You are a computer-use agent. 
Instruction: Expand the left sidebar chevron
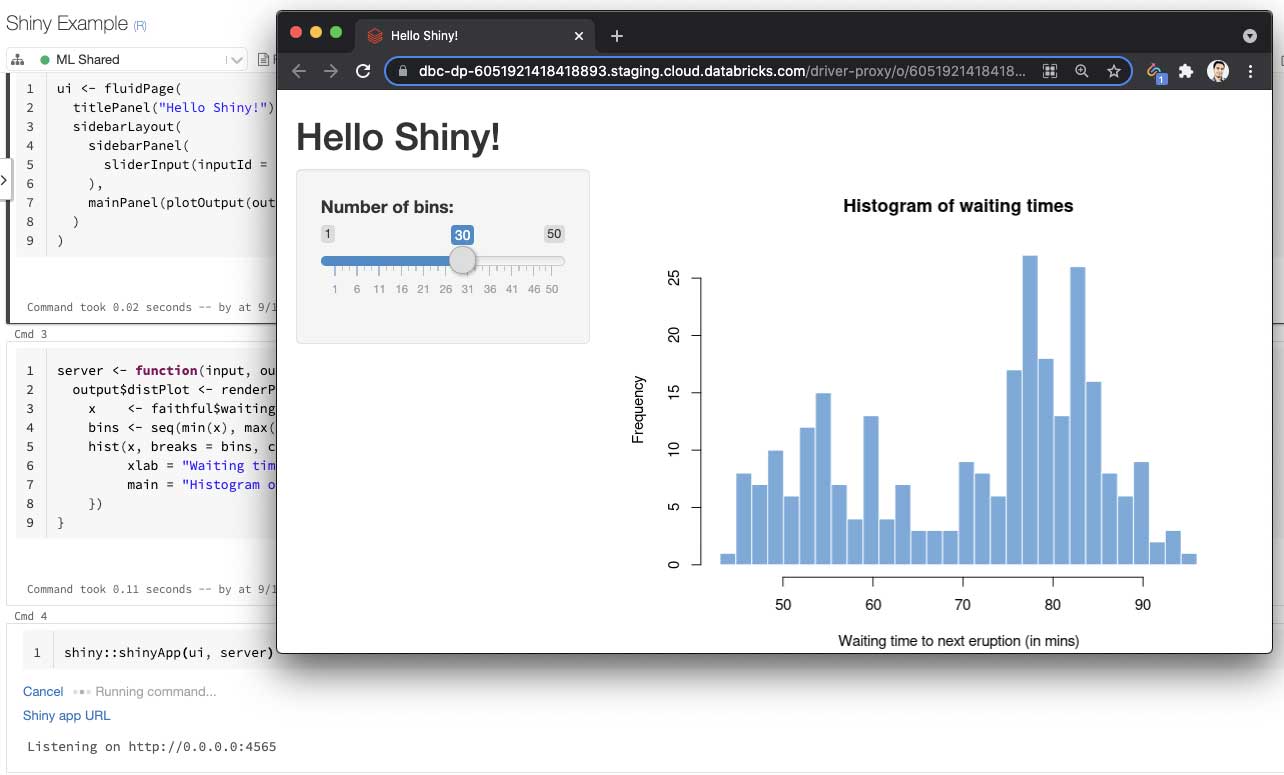[x=4, y=181]
